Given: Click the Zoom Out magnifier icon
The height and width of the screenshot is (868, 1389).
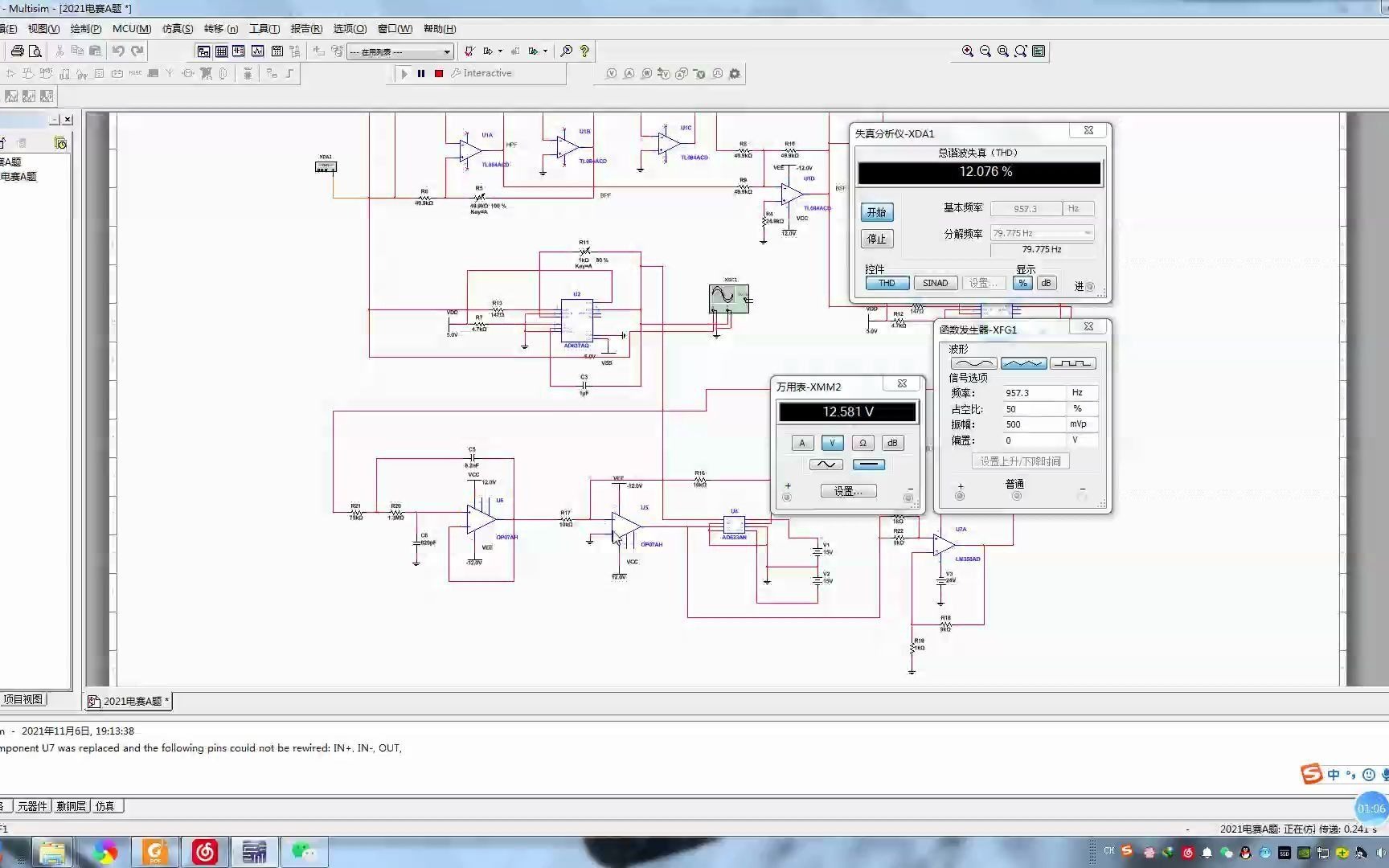Looking at the screenshot, I should tap(985, 51).
